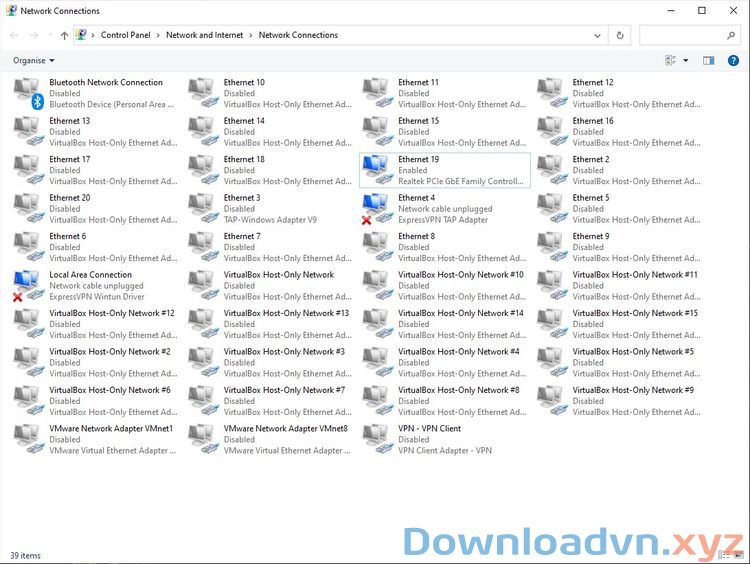
Task: Select VirtualBox Host-Only Network #14 label
Action: pyautogui.click(x=461, y=313)
